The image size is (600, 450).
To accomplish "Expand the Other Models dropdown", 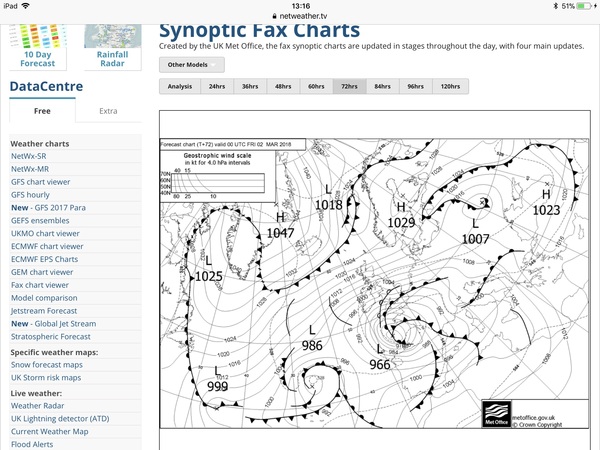I will 191,64.
